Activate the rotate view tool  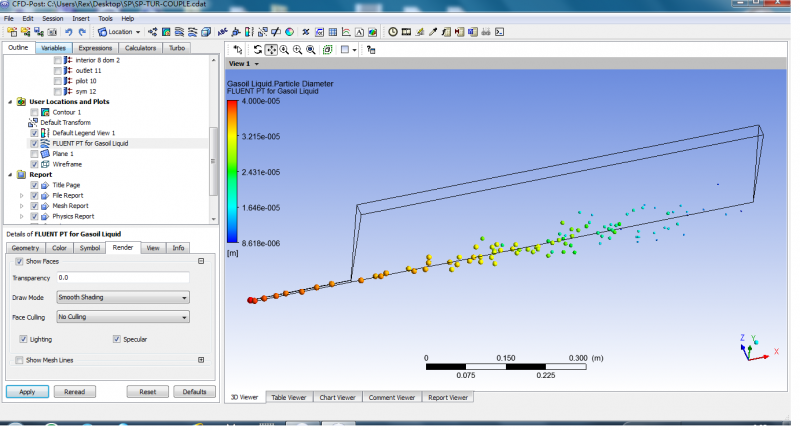[258, 49]
